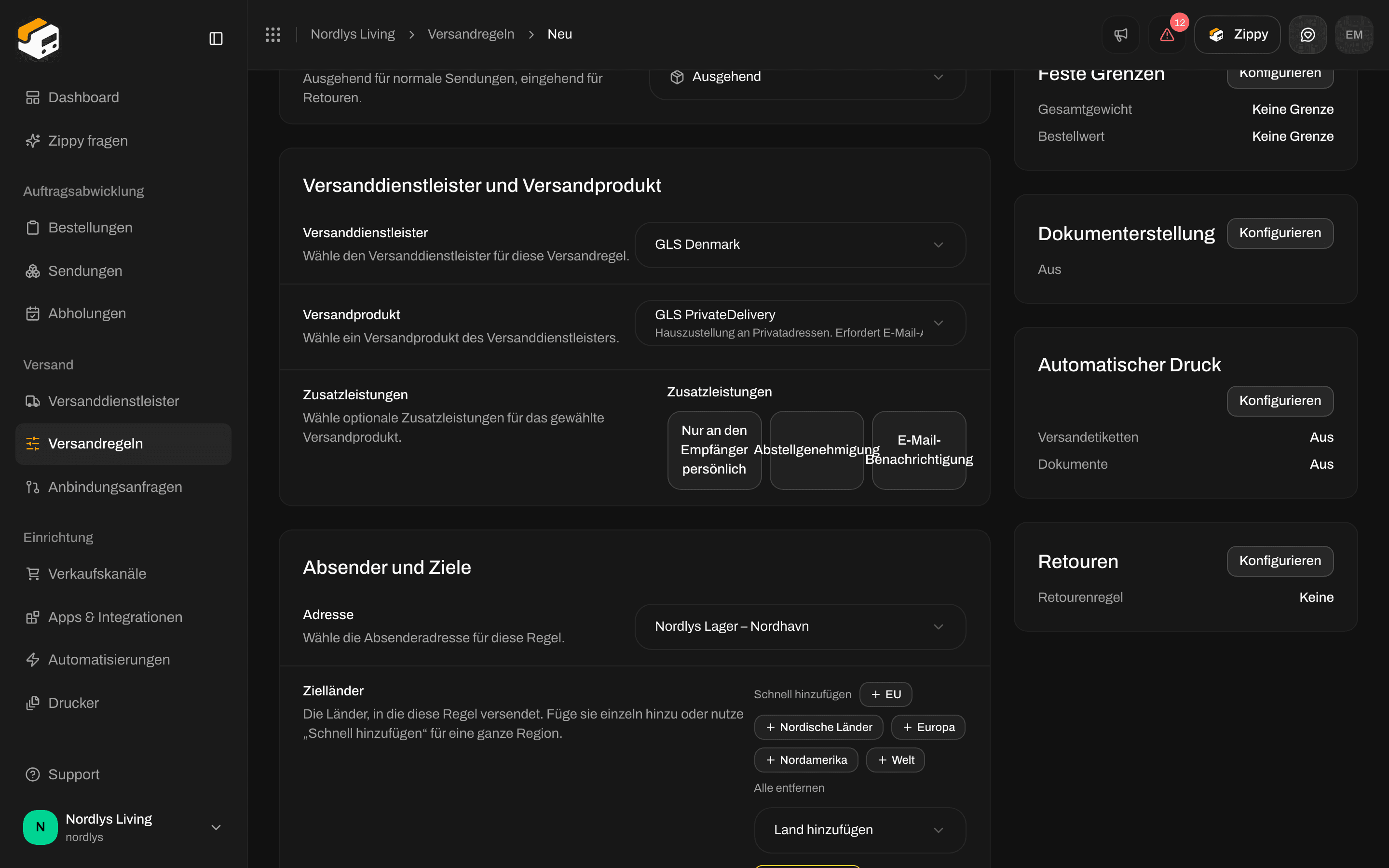Open the EM user avatar menu

(x=1354, y=34)
